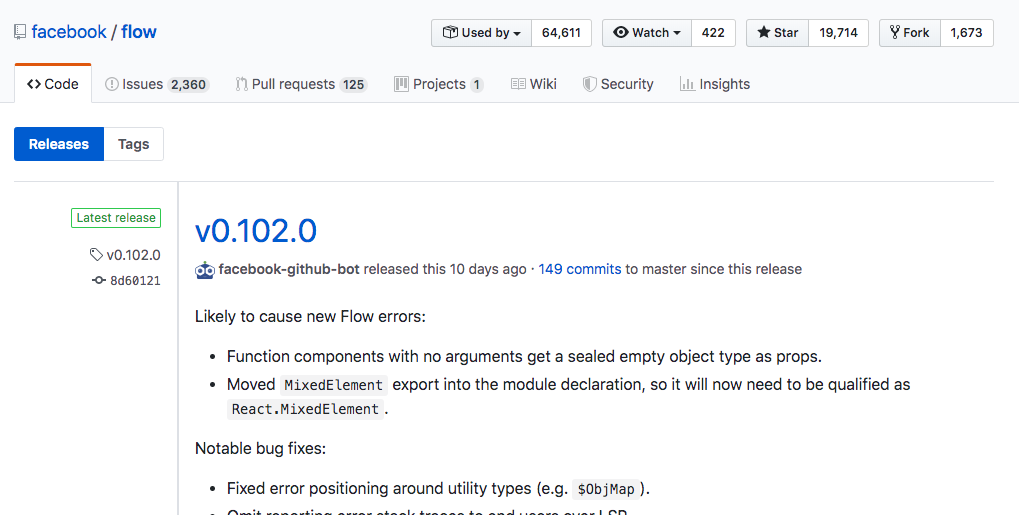The height and width of the screenshot is (515, 1019).
Task: Star the flow repository
Action: click(x=777, y=33)
